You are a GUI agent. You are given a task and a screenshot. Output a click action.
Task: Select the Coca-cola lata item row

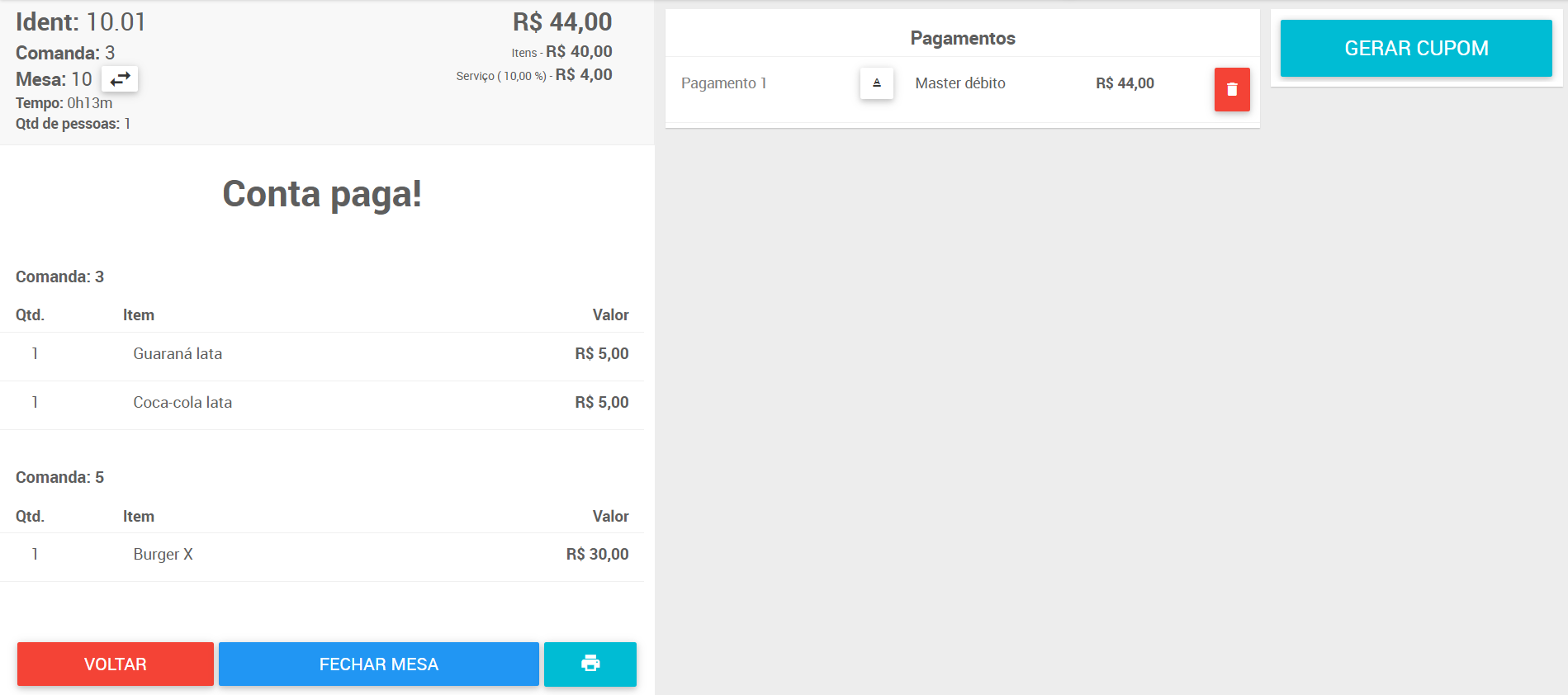322,403
